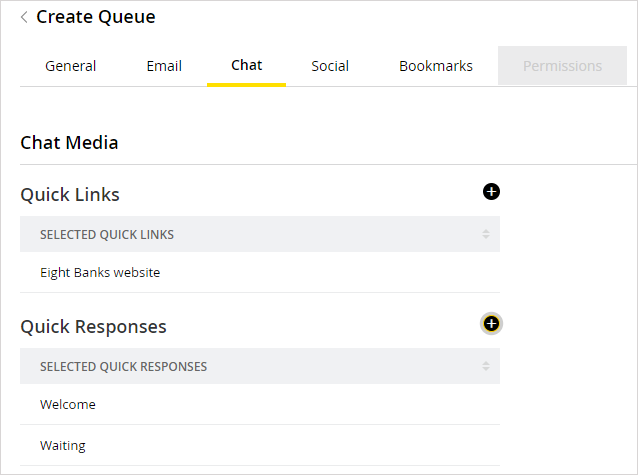Click the Chat Media heading
The image size is (638, 475).
(69, 143)
